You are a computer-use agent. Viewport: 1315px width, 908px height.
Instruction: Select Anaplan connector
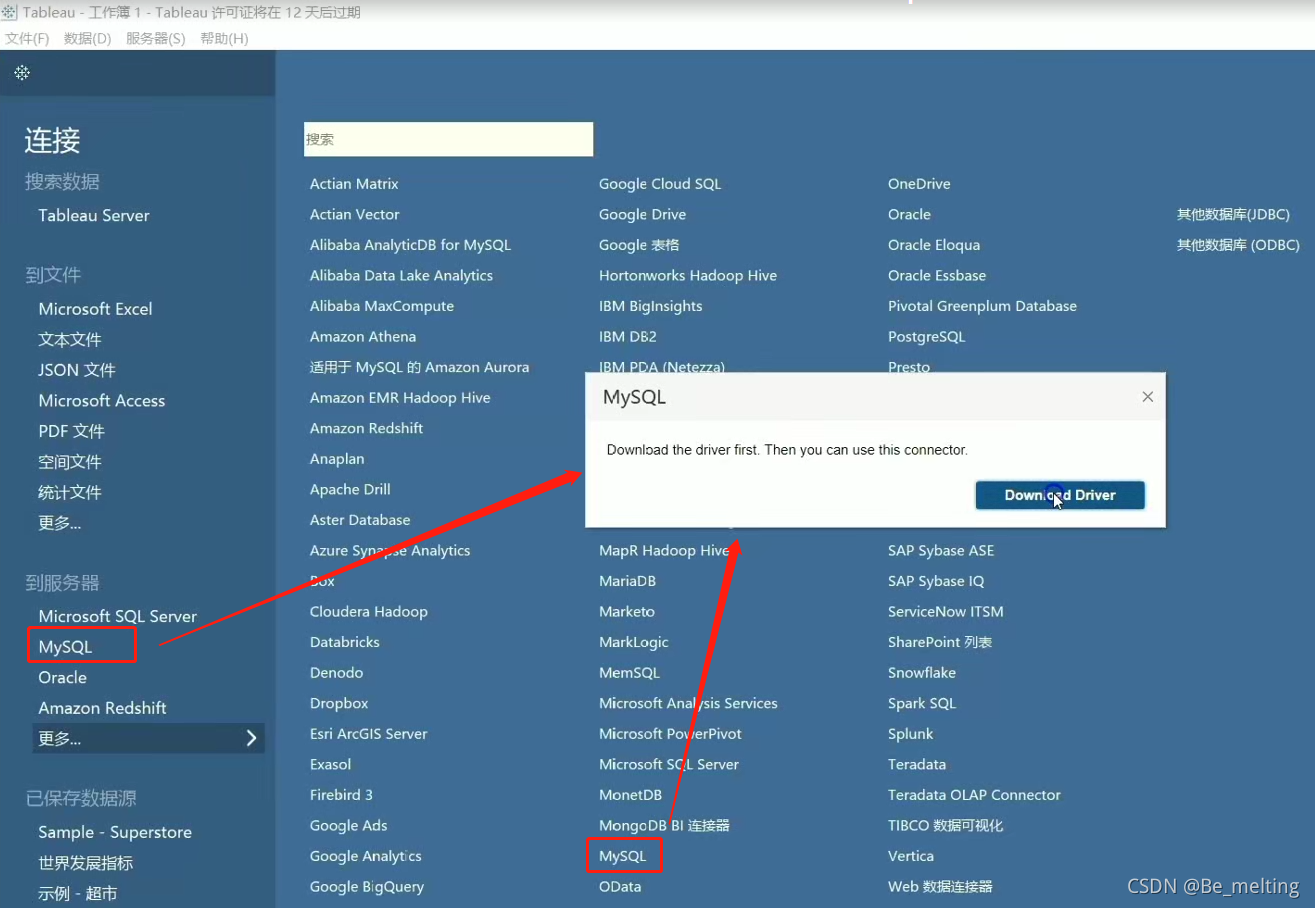tap(337, 459)
